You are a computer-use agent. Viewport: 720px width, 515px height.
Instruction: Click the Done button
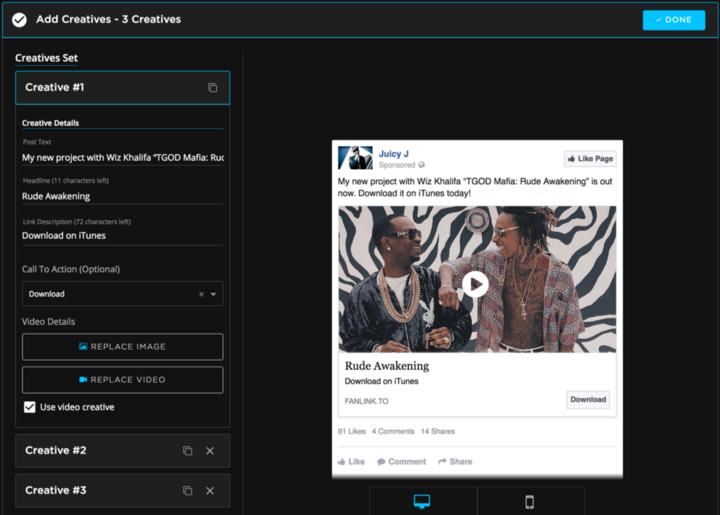tap(674, 20)
